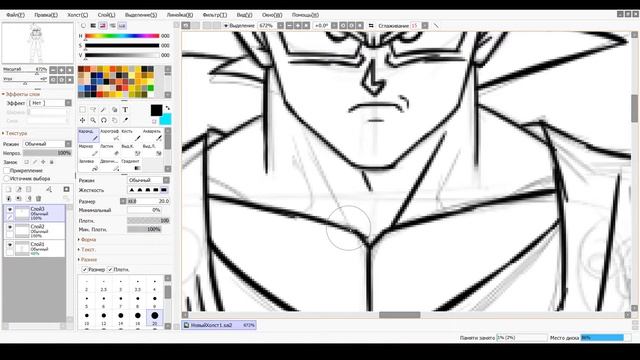This screenshot has height=360, width=640.
Task: Choose the softest hardness (Жесткость) shape
Action: (x=132, y=190)
